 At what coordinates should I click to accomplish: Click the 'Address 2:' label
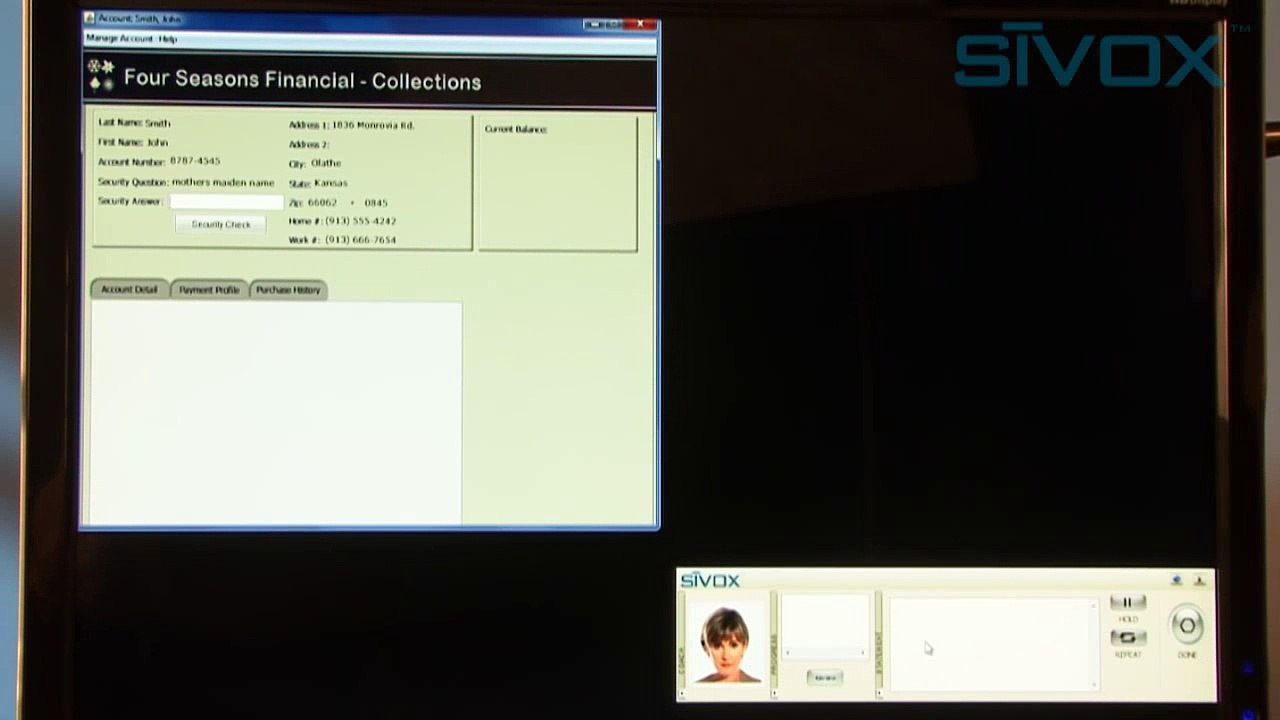coord(309,145)
